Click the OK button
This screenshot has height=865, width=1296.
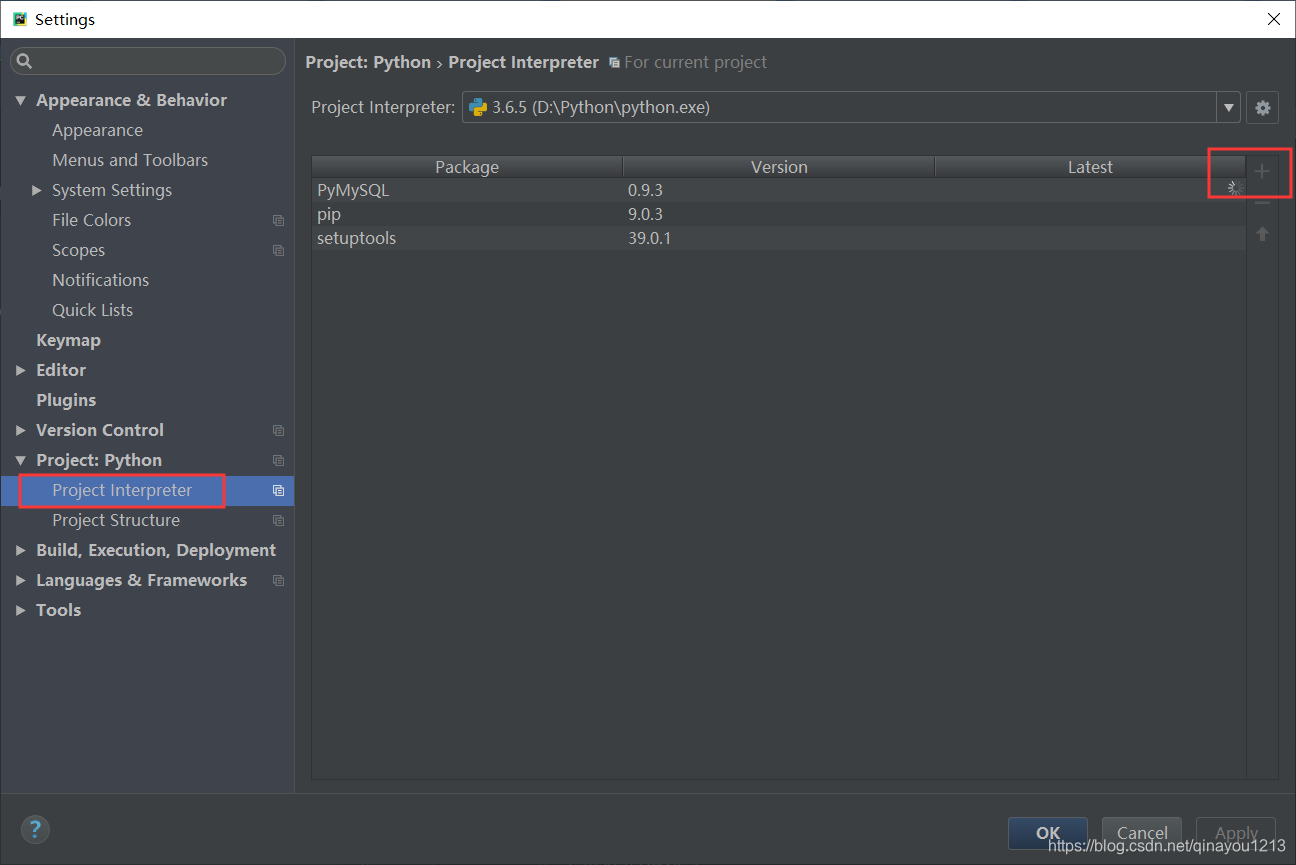tap(1048, 833)
